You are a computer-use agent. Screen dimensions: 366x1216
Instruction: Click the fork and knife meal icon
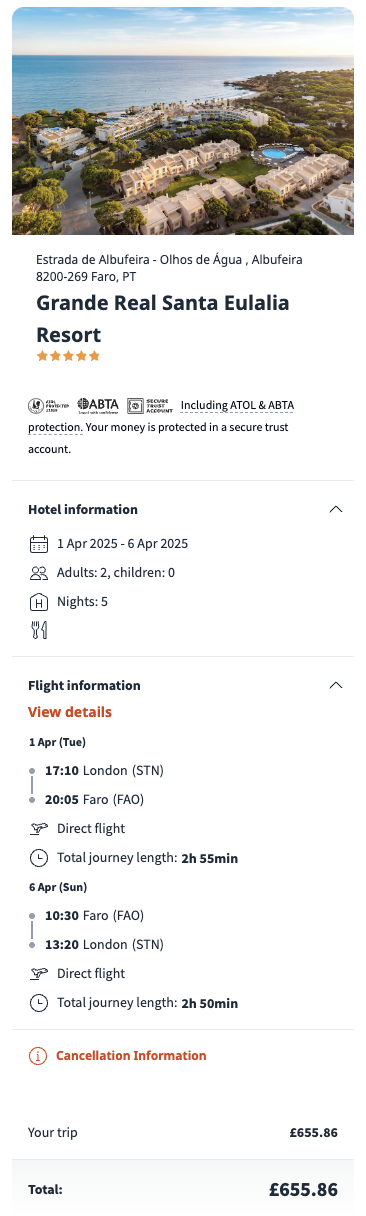(x=39, y=630)
